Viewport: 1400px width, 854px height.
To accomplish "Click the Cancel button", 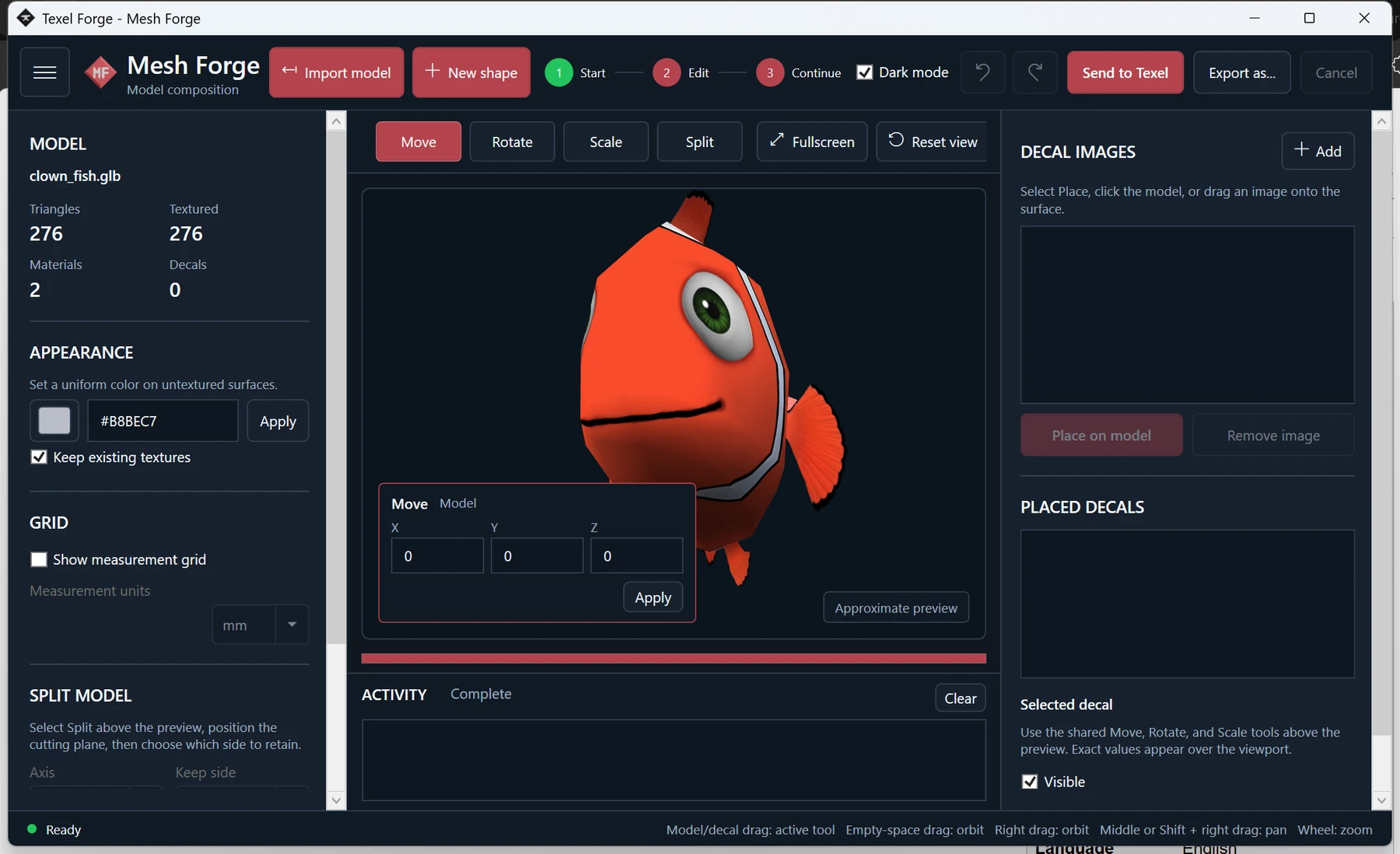I will [1336, 72].
